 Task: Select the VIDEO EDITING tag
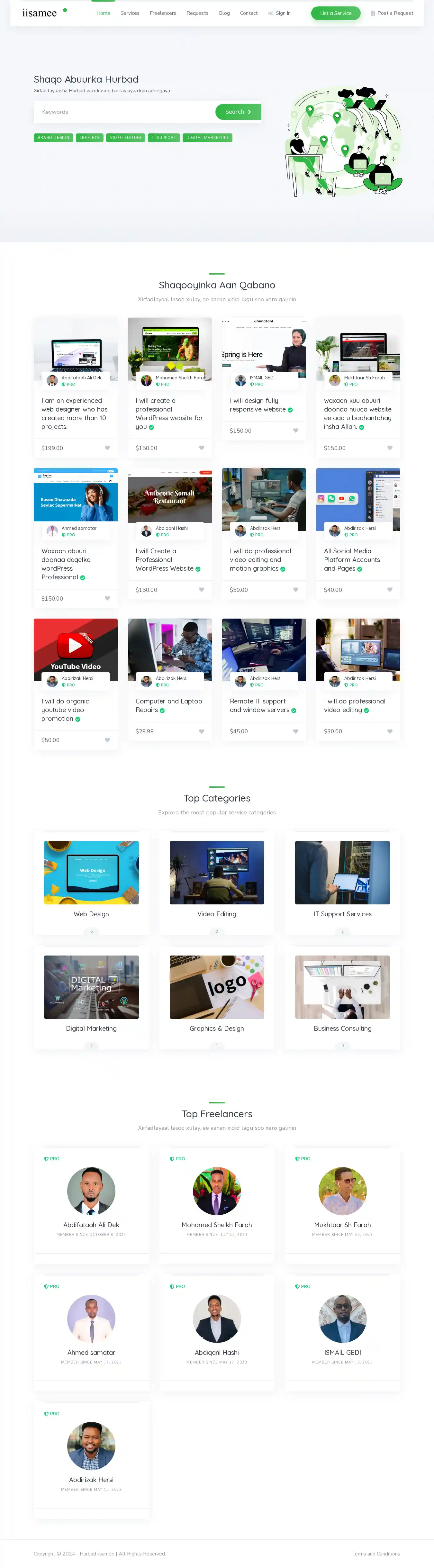[125, 138]
